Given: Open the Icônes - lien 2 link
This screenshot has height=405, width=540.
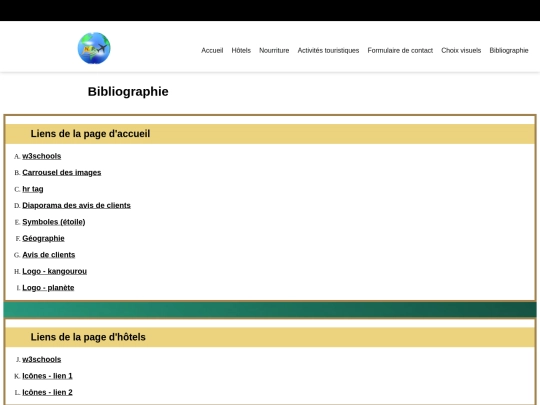Looking at the screenshot, I should click(x=48, y=392).
